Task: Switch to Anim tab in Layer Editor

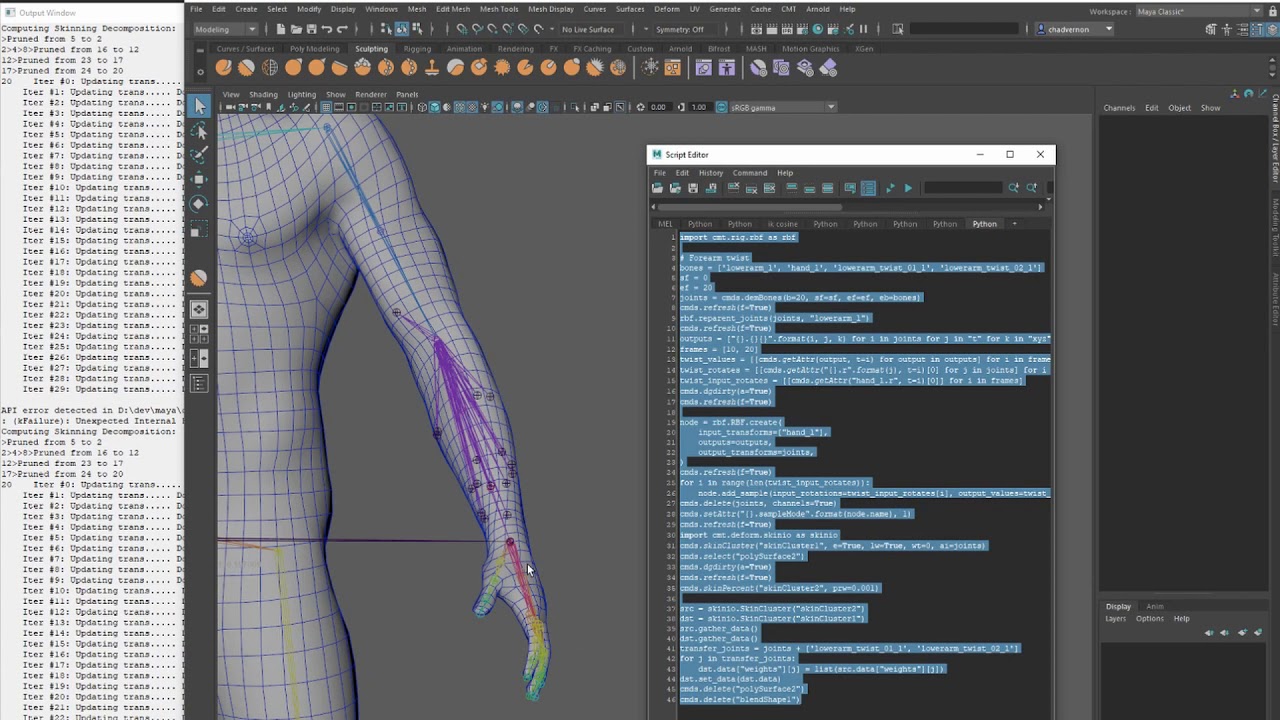Action: [x=1154, y=606]
